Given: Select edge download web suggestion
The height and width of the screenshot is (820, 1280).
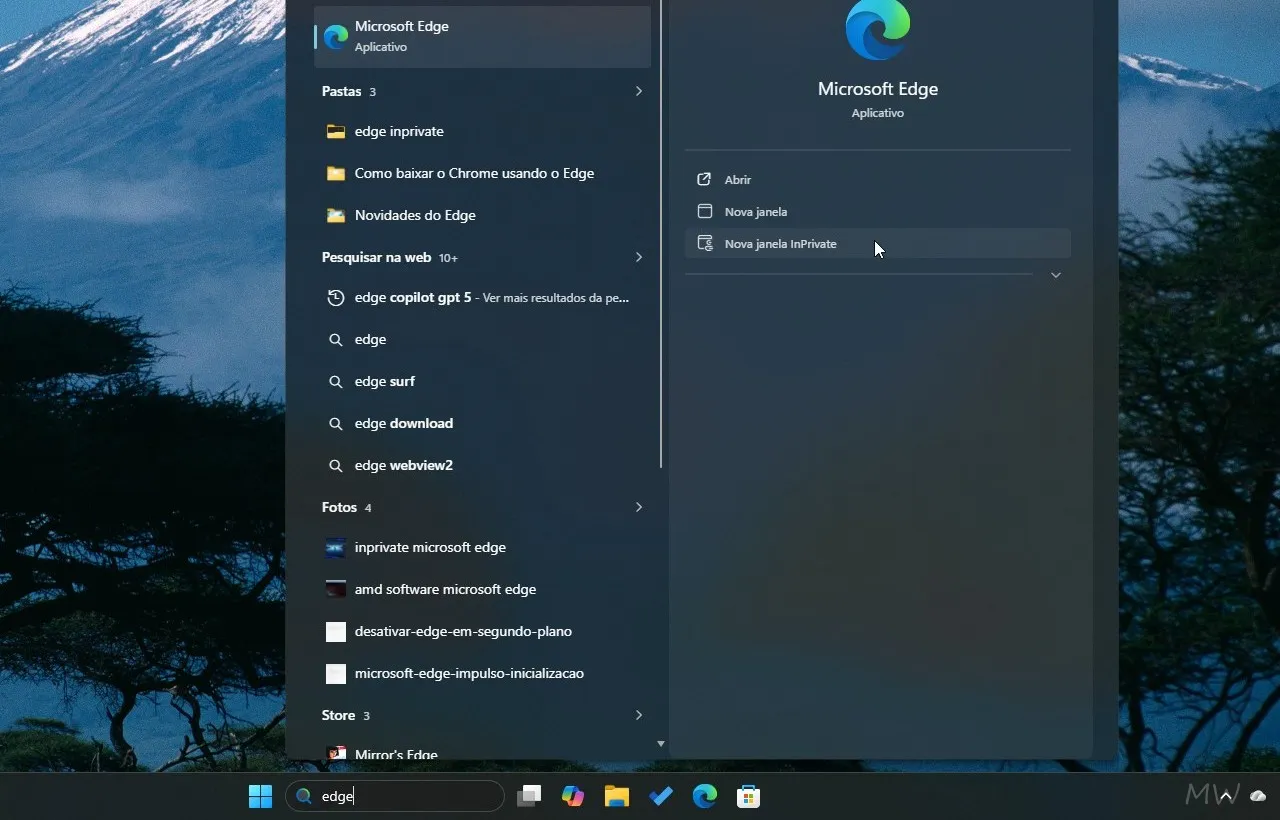Looking at the screenshot, I should click(482, 423).
